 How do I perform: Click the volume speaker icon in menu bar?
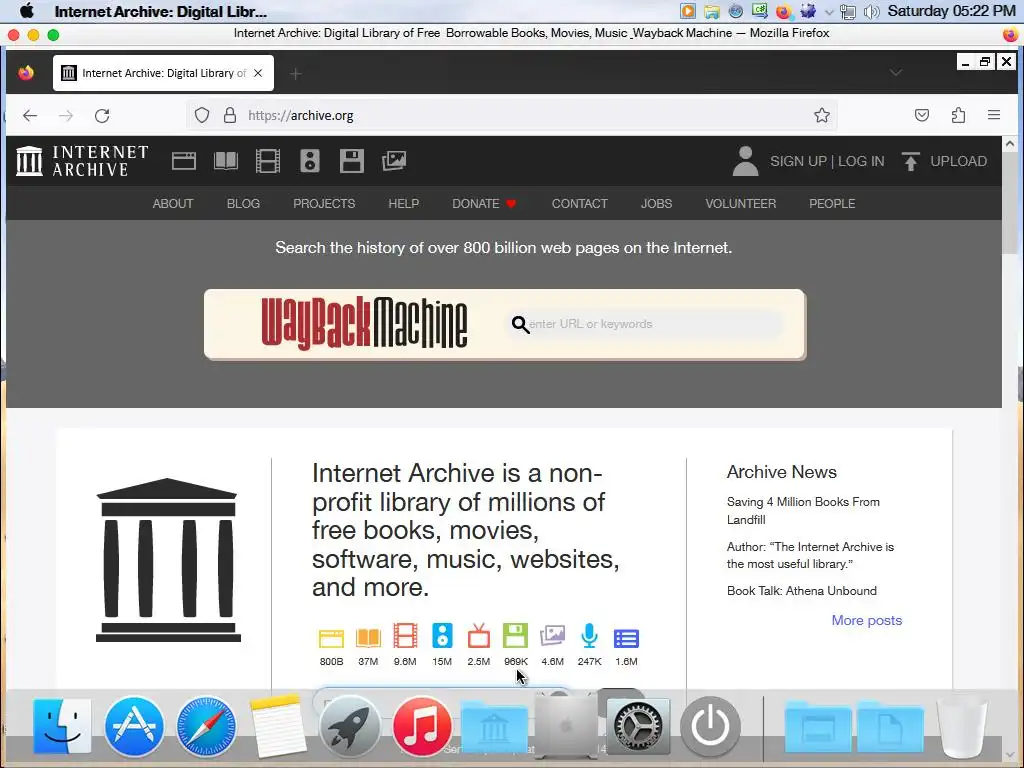point(871,12)
